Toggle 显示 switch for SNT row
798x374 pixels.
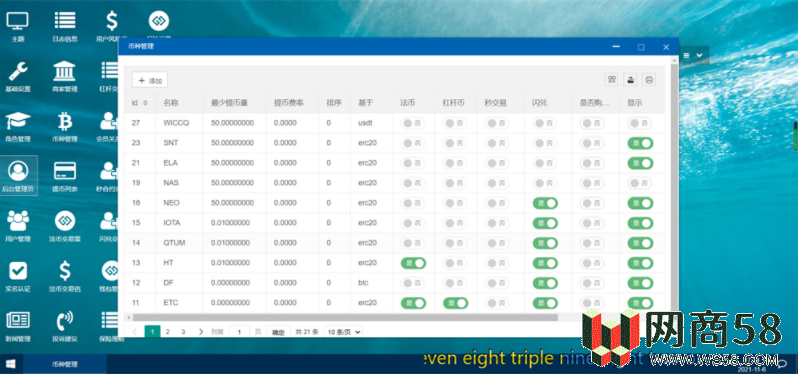[x=640, y=143]
